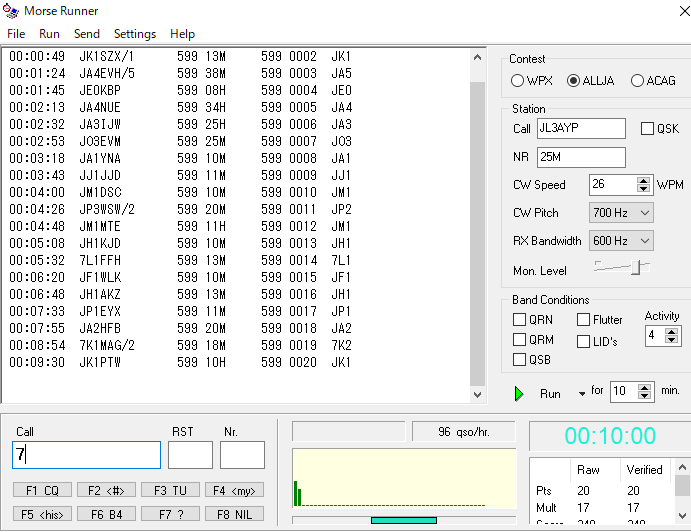Open the Run menu
The width and height of the screenshot is (691, 532).
point(49,34)
